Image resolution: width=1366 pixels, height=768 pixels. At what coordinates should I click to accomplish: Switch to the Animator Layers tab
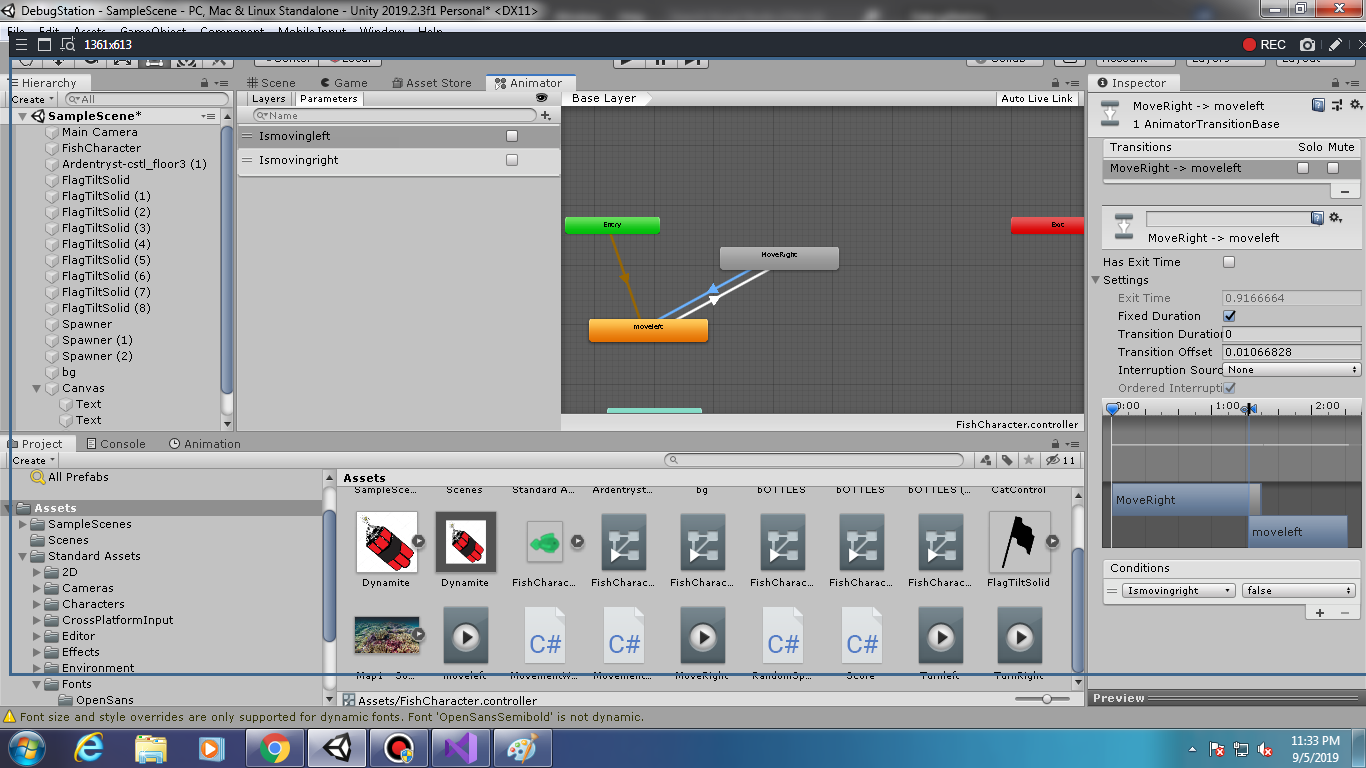(x=269, y=99)
